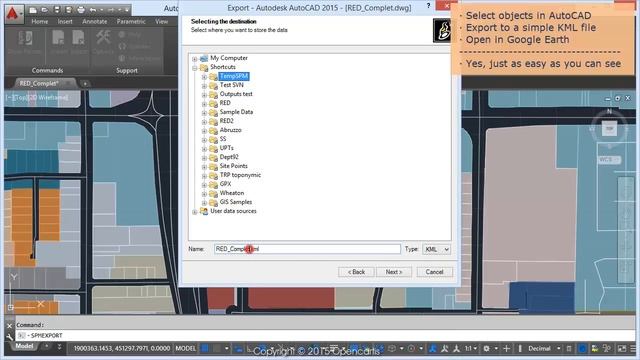This screenshot has width=640, height=360.
Task: Click the Open file icon in Quick Access toolbar
Action: coord(44,9)
